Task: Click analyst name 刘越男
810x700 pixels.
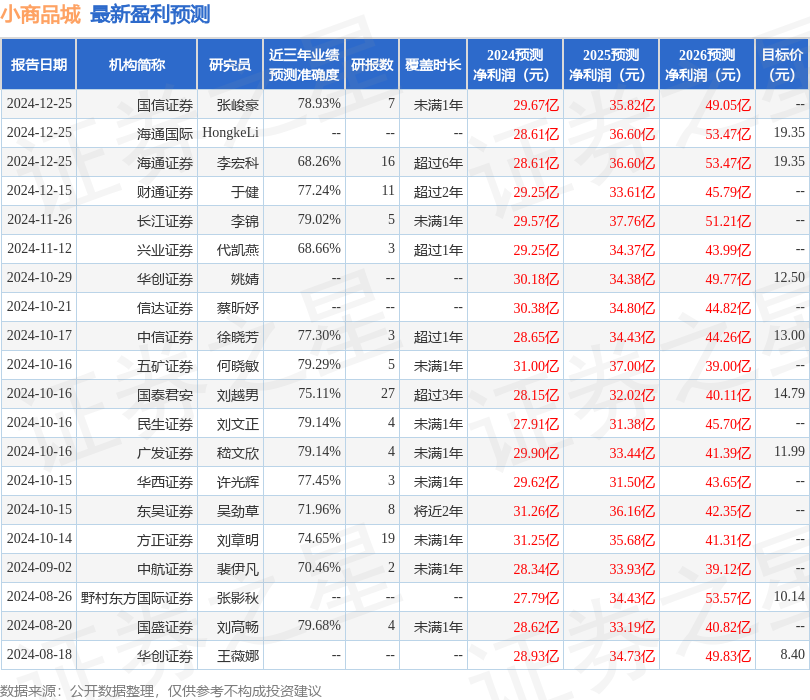Action: tap(238, 395)
